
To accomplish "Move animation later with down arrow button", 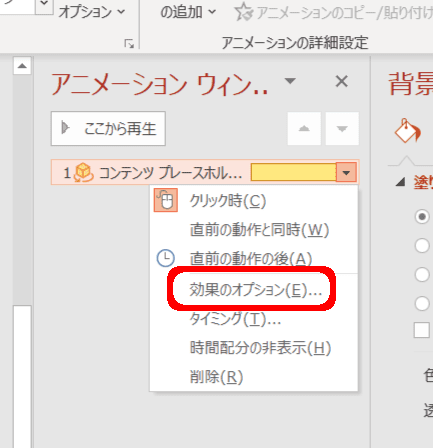I will tap(342, 129).
